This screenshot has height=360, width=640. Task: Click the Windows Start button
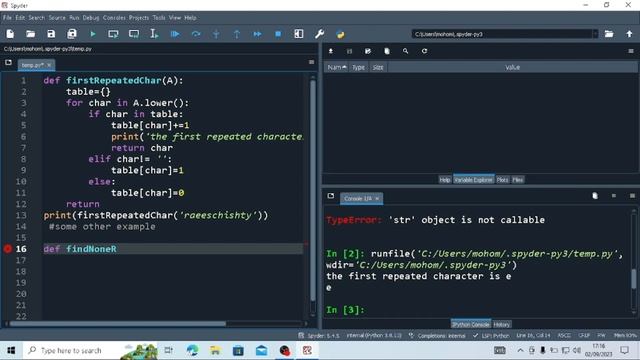click(11, 350)
